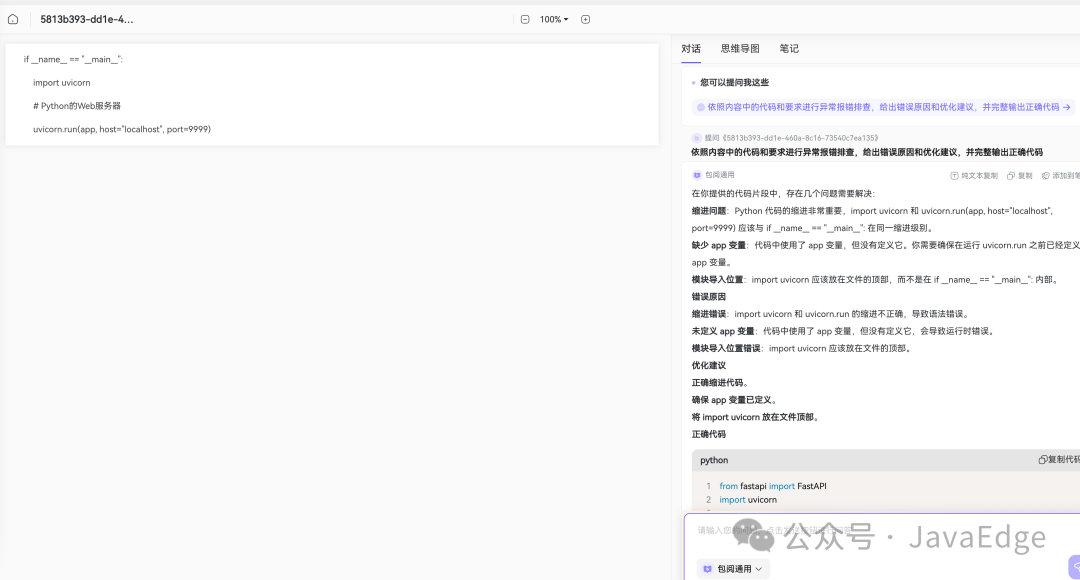1080x580 pixels.
Task: Open the 100% zoom level dropdown
Action: click(x=553, y=18)
